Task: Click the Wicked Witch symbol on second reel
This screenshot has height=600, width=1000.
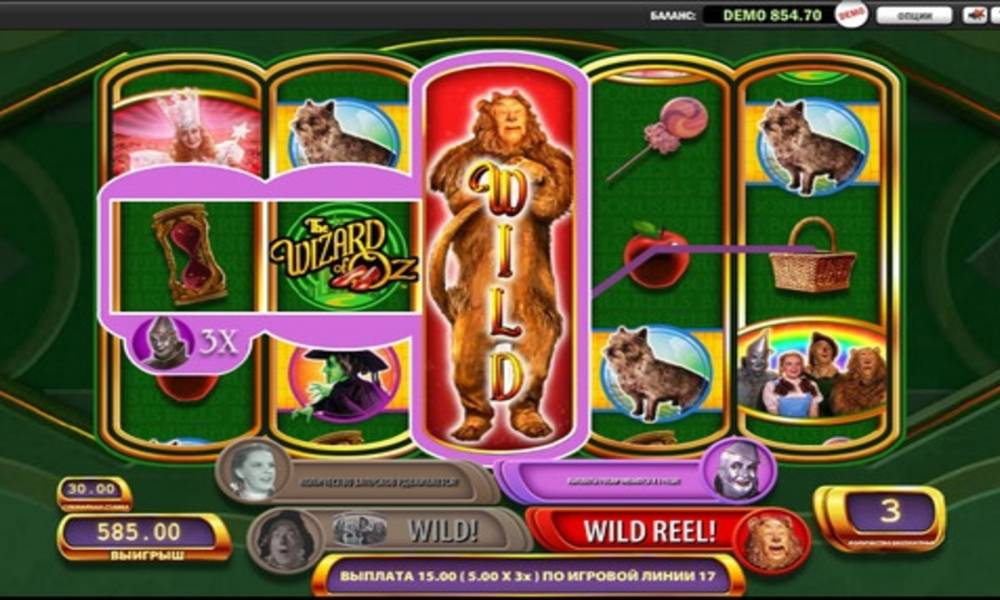Action: coord(342,385)
